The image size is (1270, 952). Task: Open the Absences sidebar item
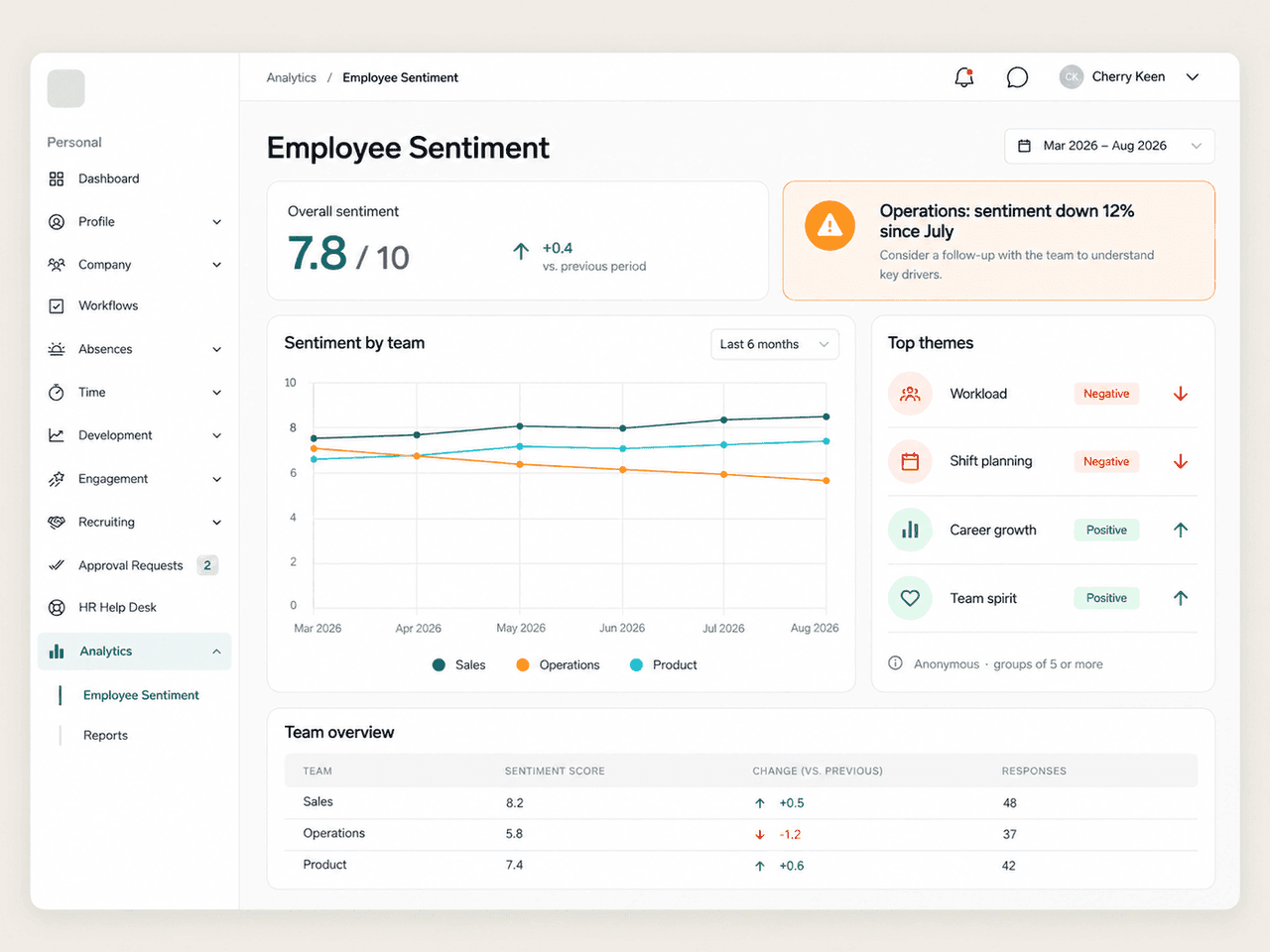(x=135, y=349)
